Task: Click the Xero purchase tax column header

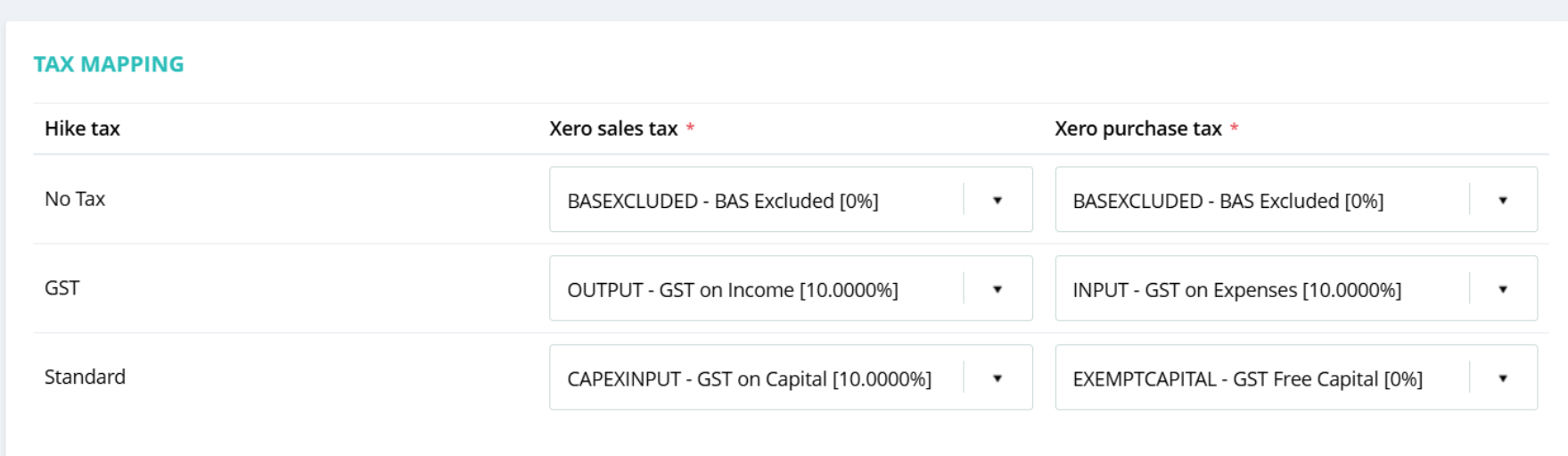Action: [x=1137, y=129]
